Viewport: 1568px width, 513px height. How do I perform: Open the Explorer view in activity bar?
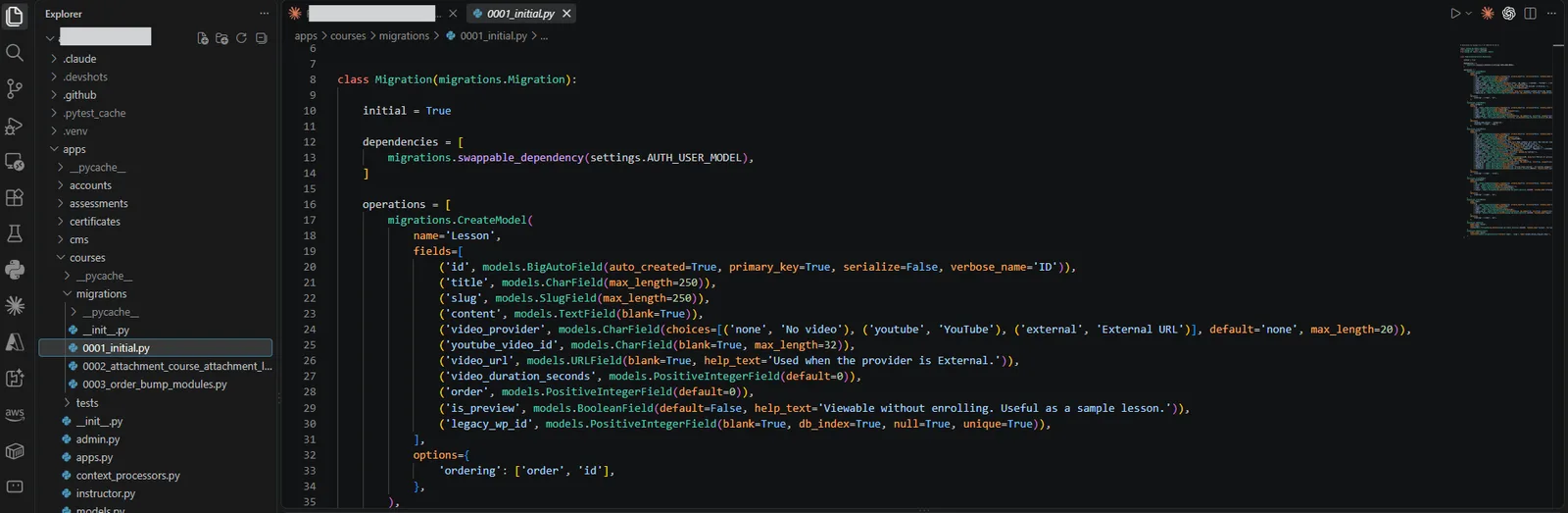pos(15,16)
